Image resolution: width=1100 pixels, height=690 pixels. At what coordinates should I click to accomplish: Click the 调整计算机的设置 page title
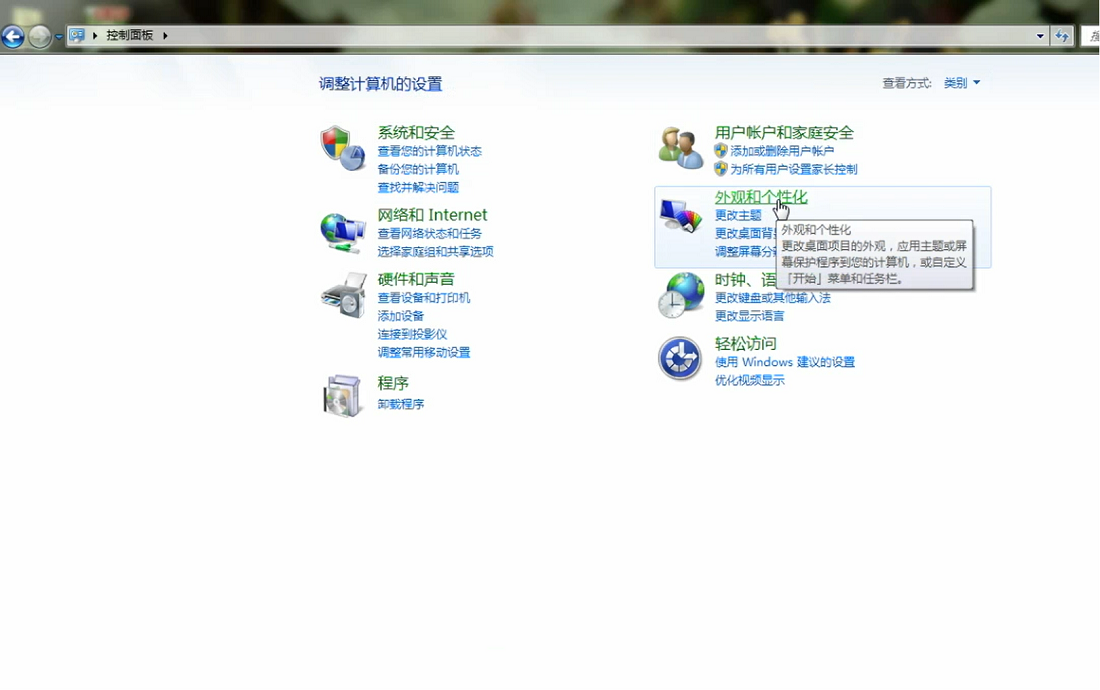[380, 84]
